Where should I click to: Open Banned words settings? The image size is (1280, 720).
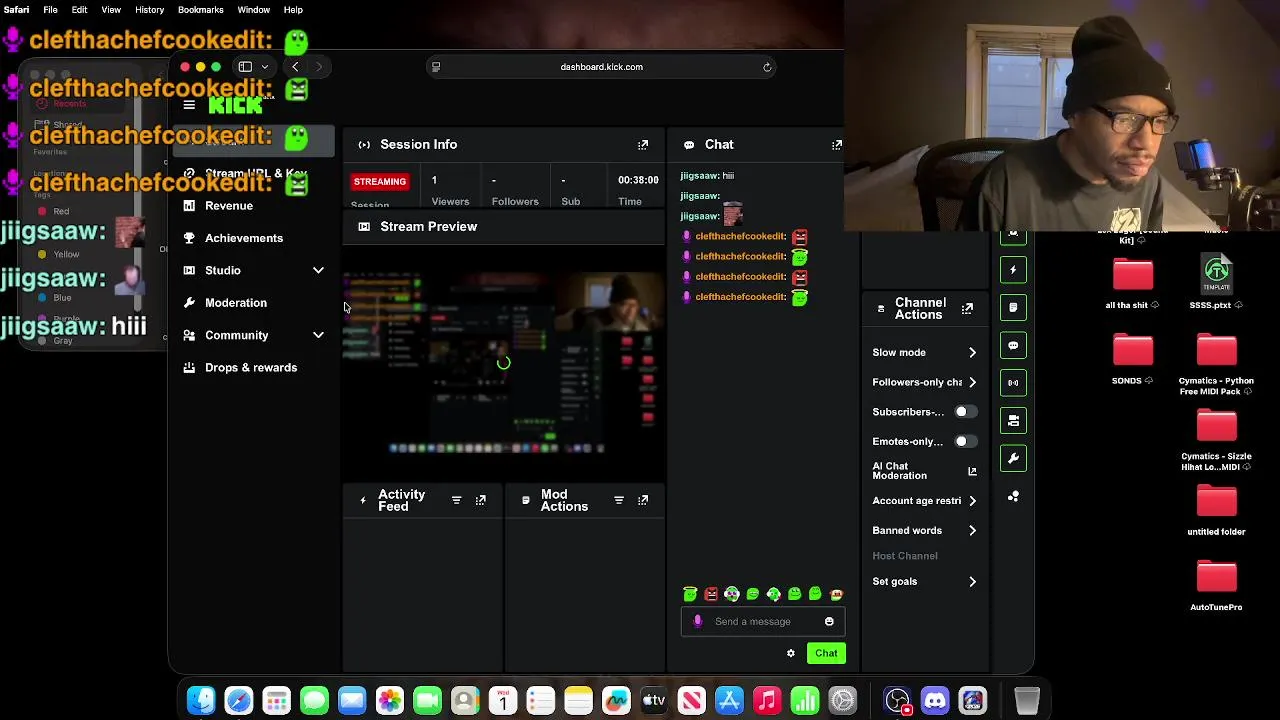coord(924,531)
